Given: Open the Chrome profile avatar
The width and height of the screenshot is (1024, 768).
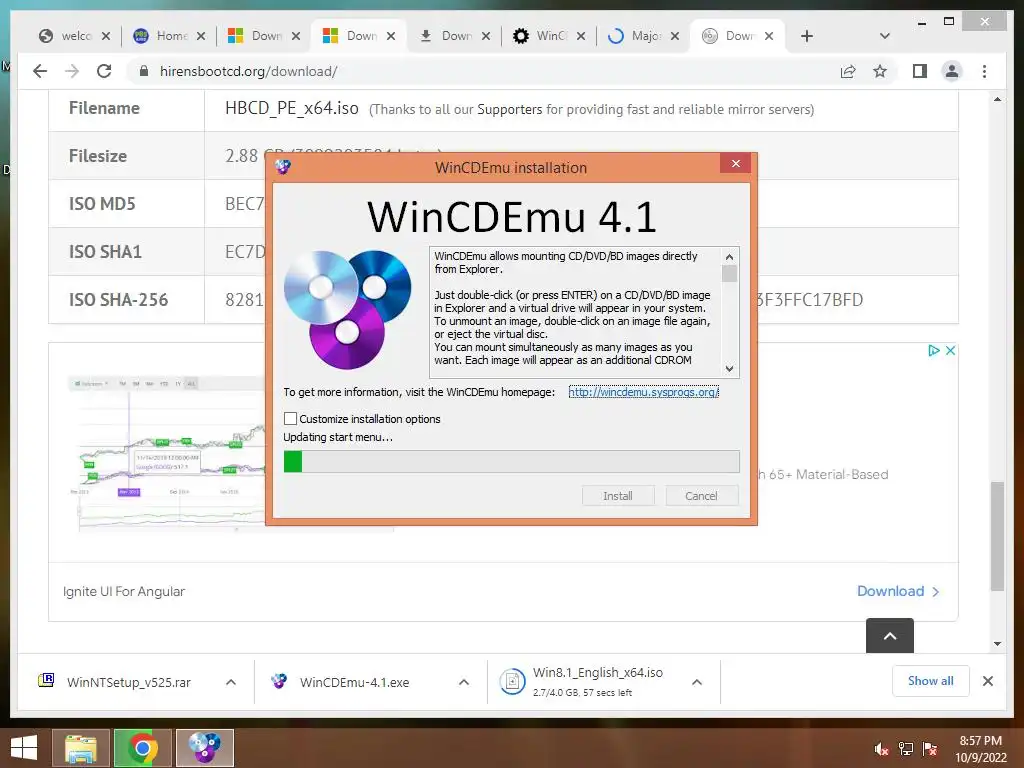Looking at the screenshot, I should (x=952, y=71).
